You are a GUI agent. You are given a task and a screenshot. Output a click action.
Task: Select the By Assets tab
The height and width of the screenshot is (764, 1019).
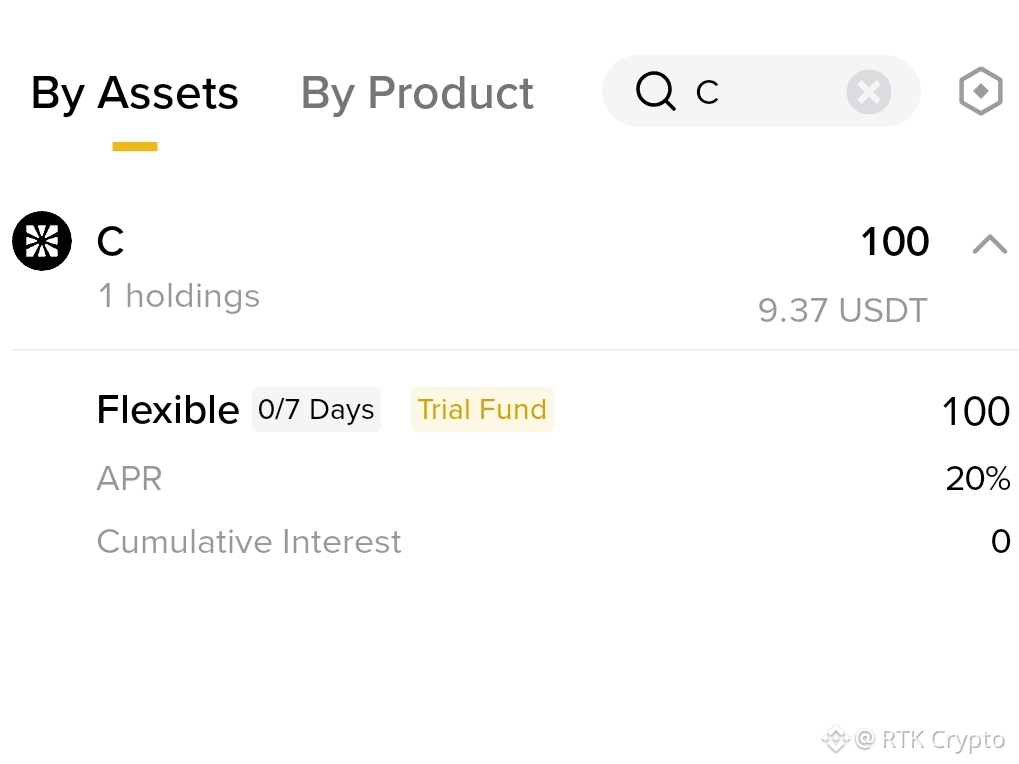(135, 94)
